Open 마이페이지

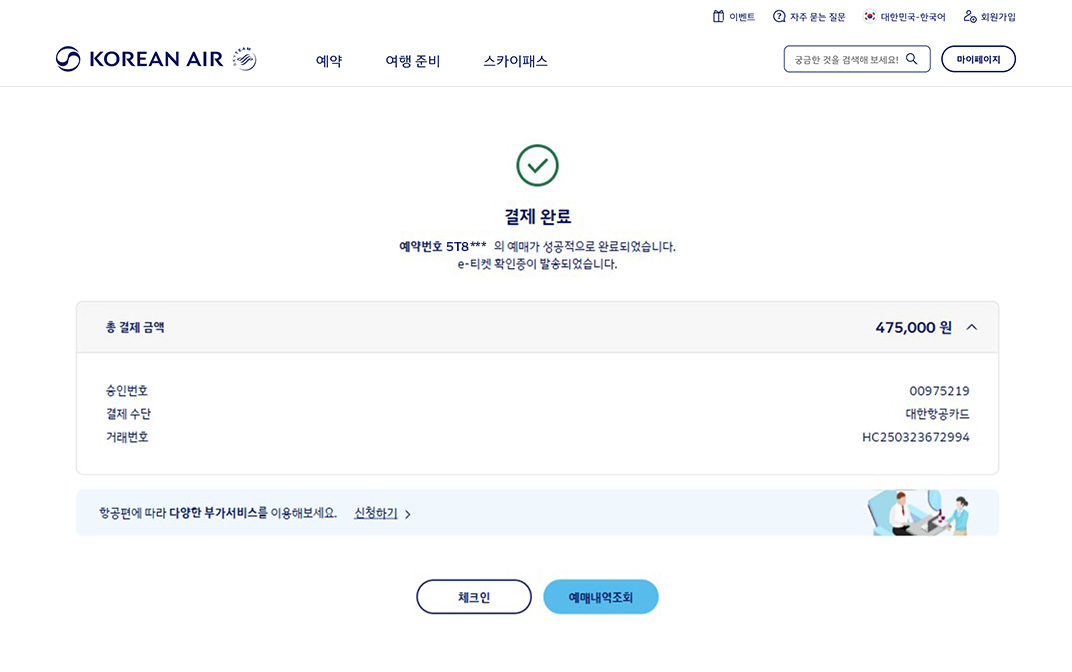pyautogui.click(x=978, y=58)
